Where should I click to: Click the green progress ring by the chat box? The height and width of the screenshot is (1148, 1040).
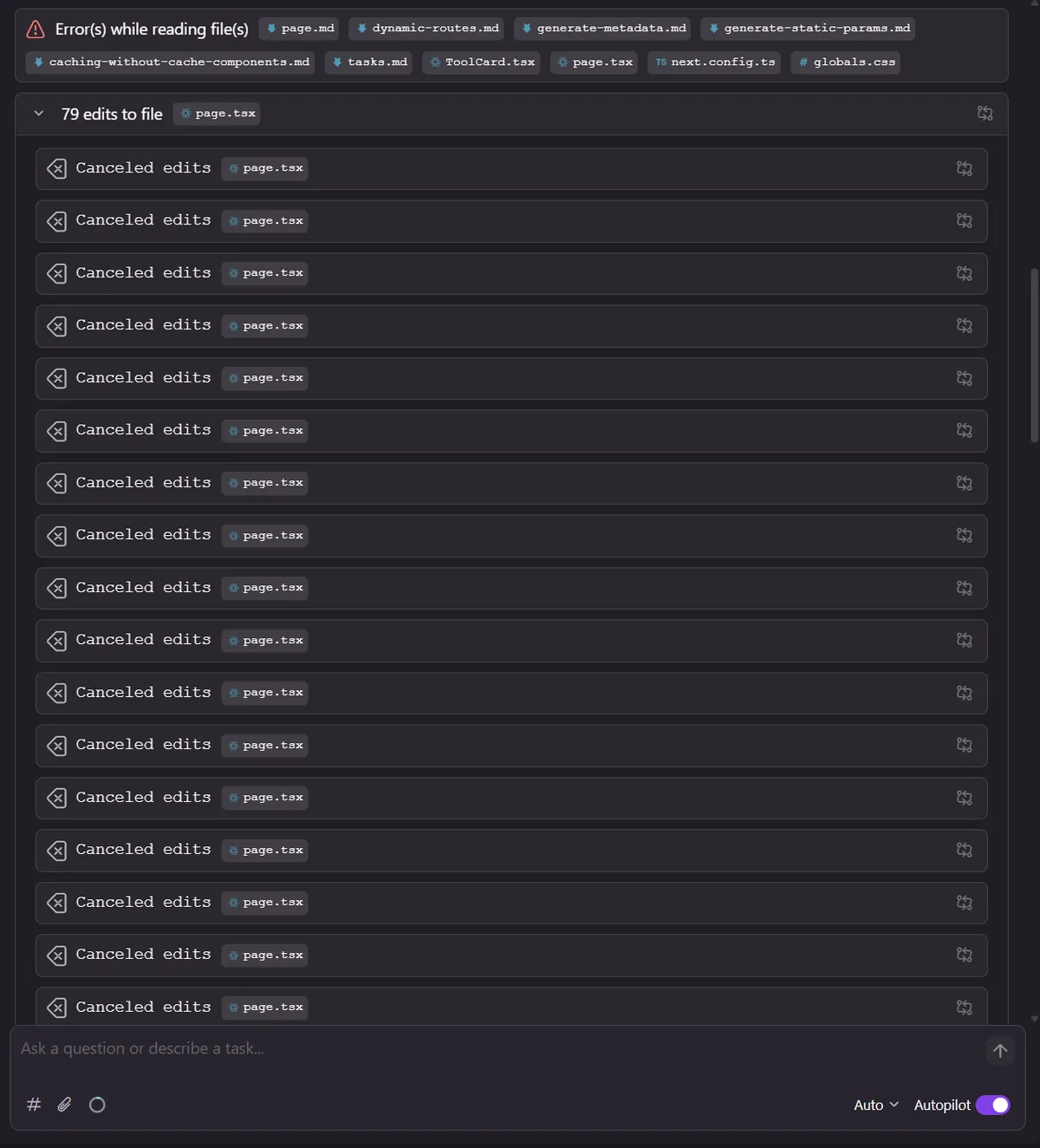tap(97, 1105)
